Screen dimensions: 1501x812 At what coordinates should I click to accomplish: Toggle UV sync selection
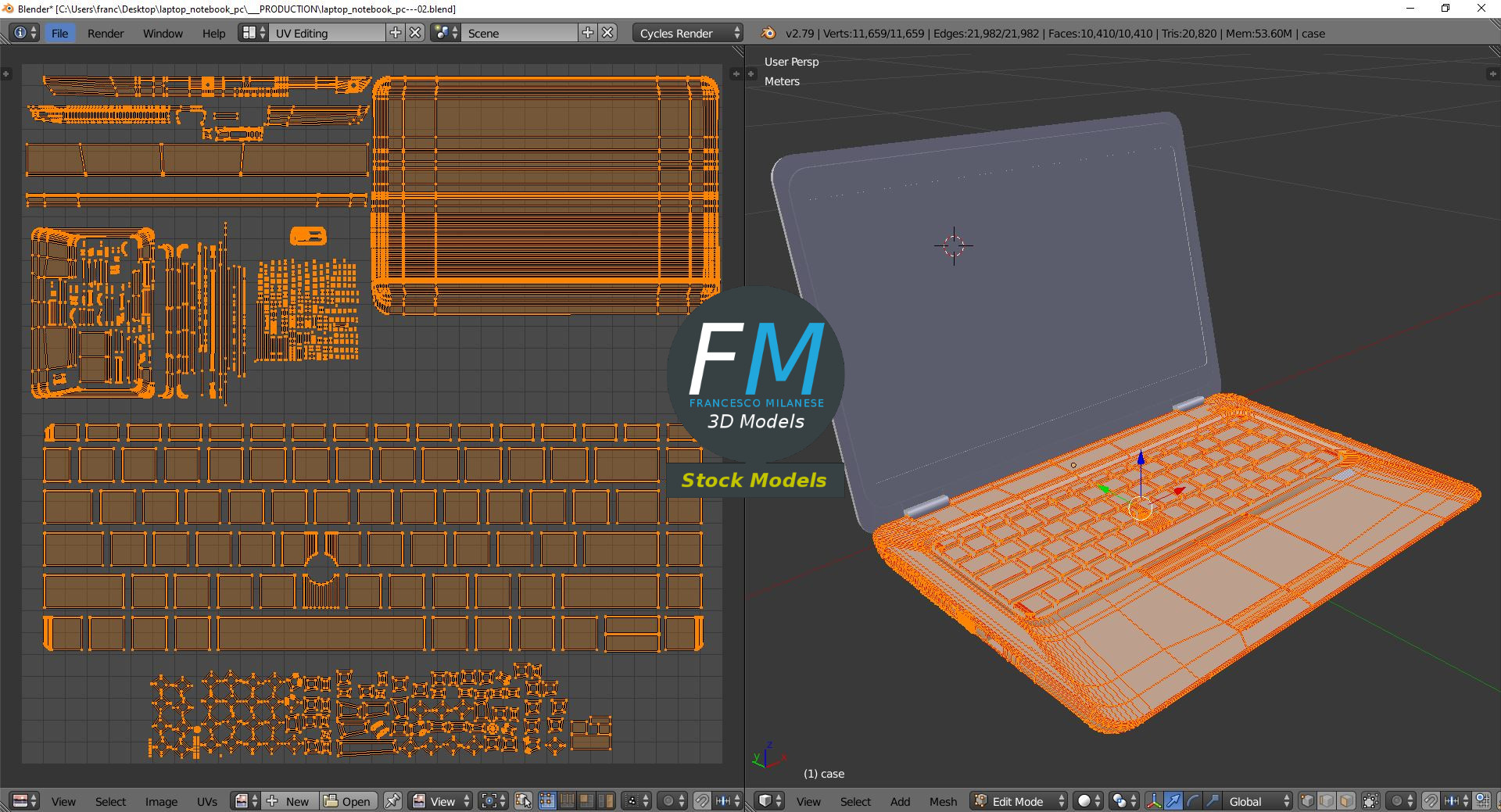coord(523,801)
